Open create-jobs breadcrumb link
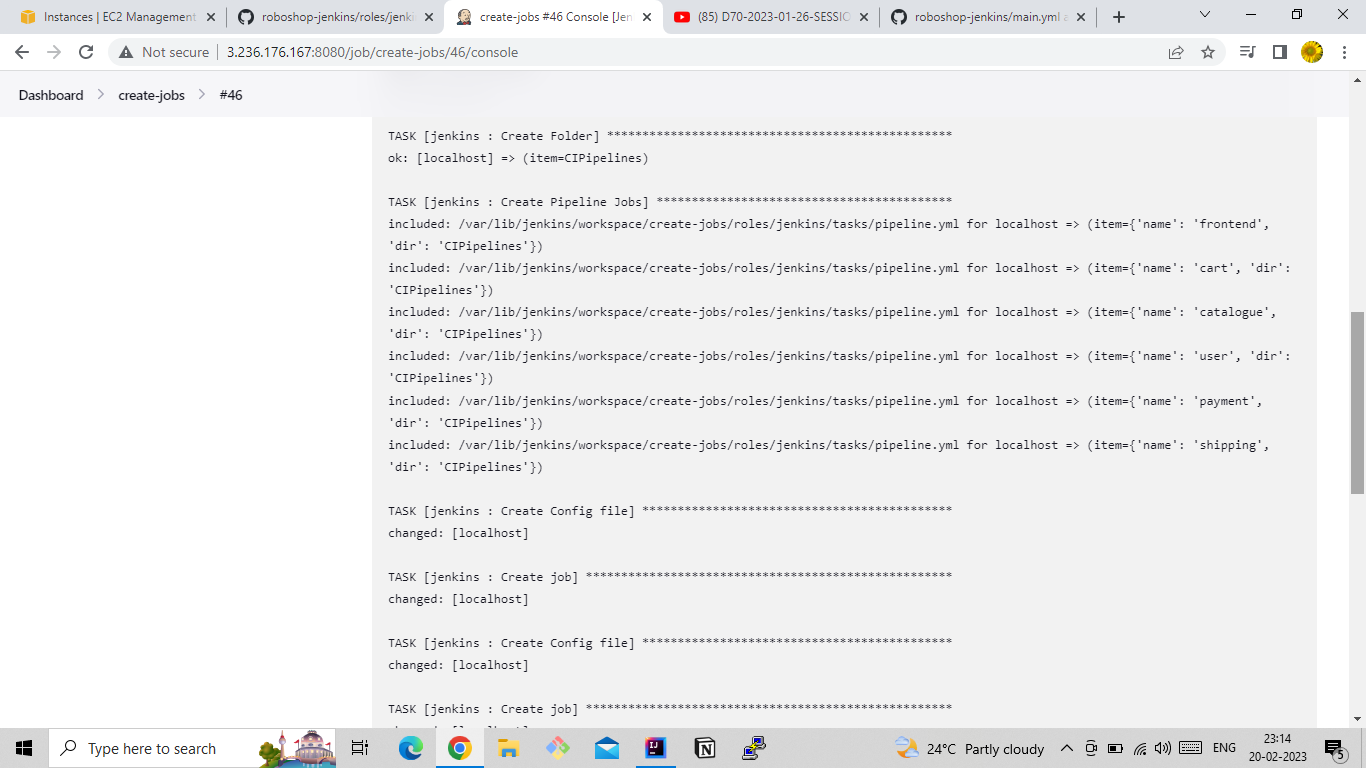Viewport: 1366px width, 768px height. (151, 95)
